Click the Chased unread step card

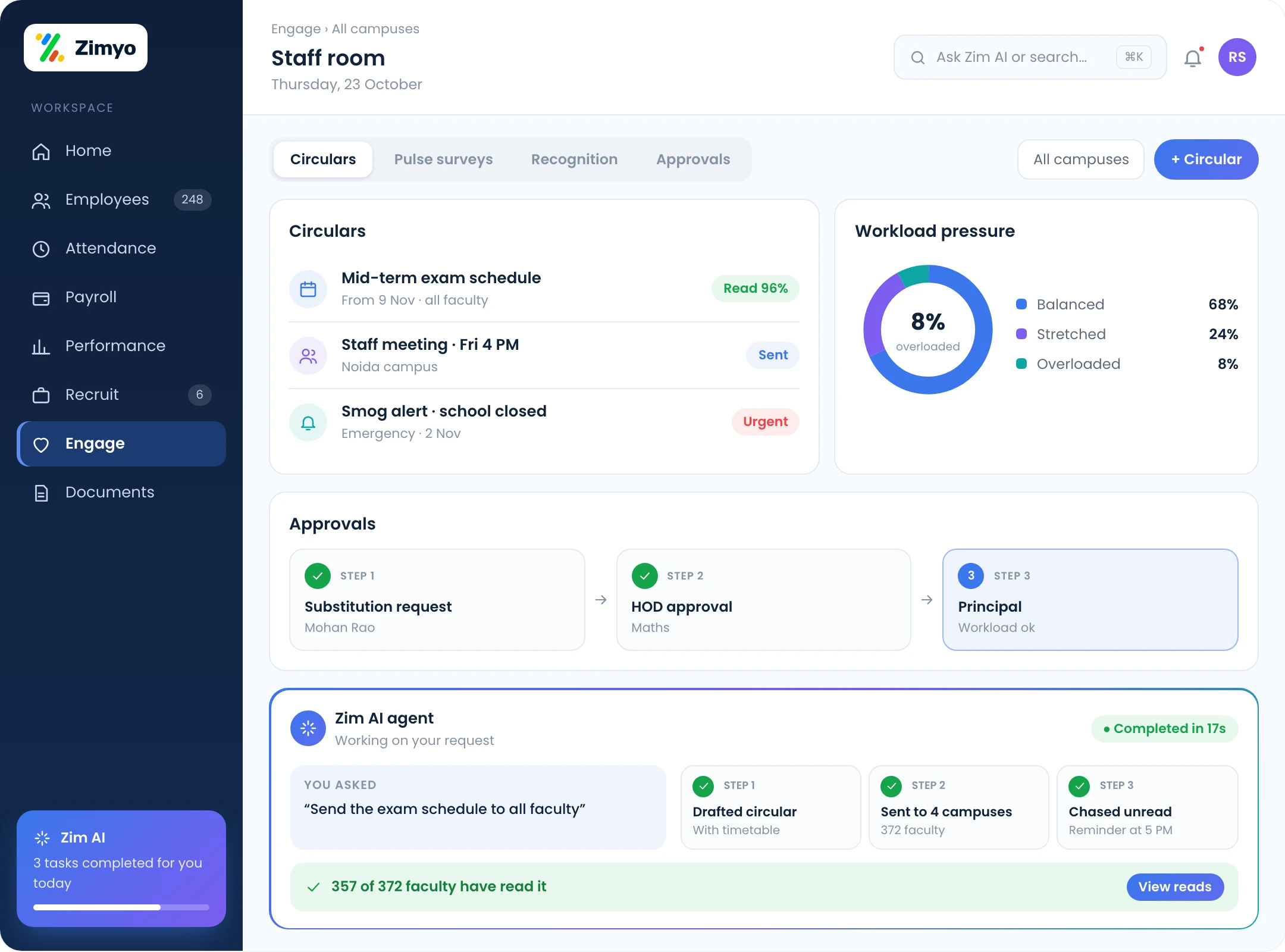[x=1148, y=807]
